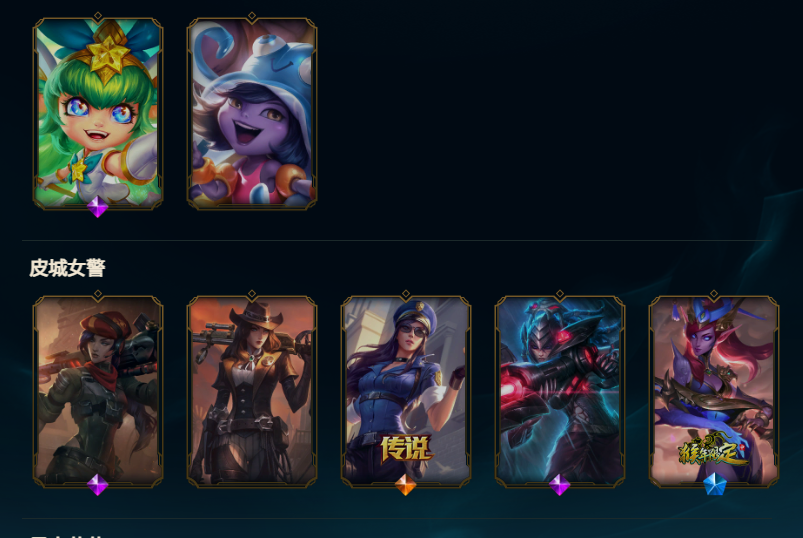Click the cut-off champion heading at bottom
The width and height of the screenshot is (803, 538).
click(x=67, y=535)
